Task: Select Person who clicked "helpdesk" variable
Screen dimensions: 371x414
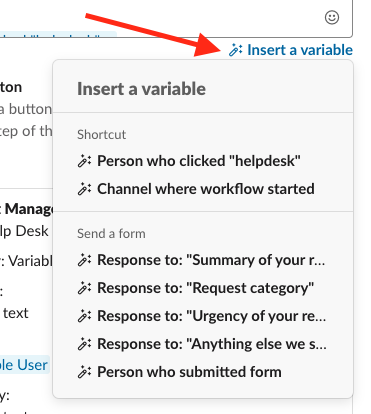Action: click(x=189, y=161)
